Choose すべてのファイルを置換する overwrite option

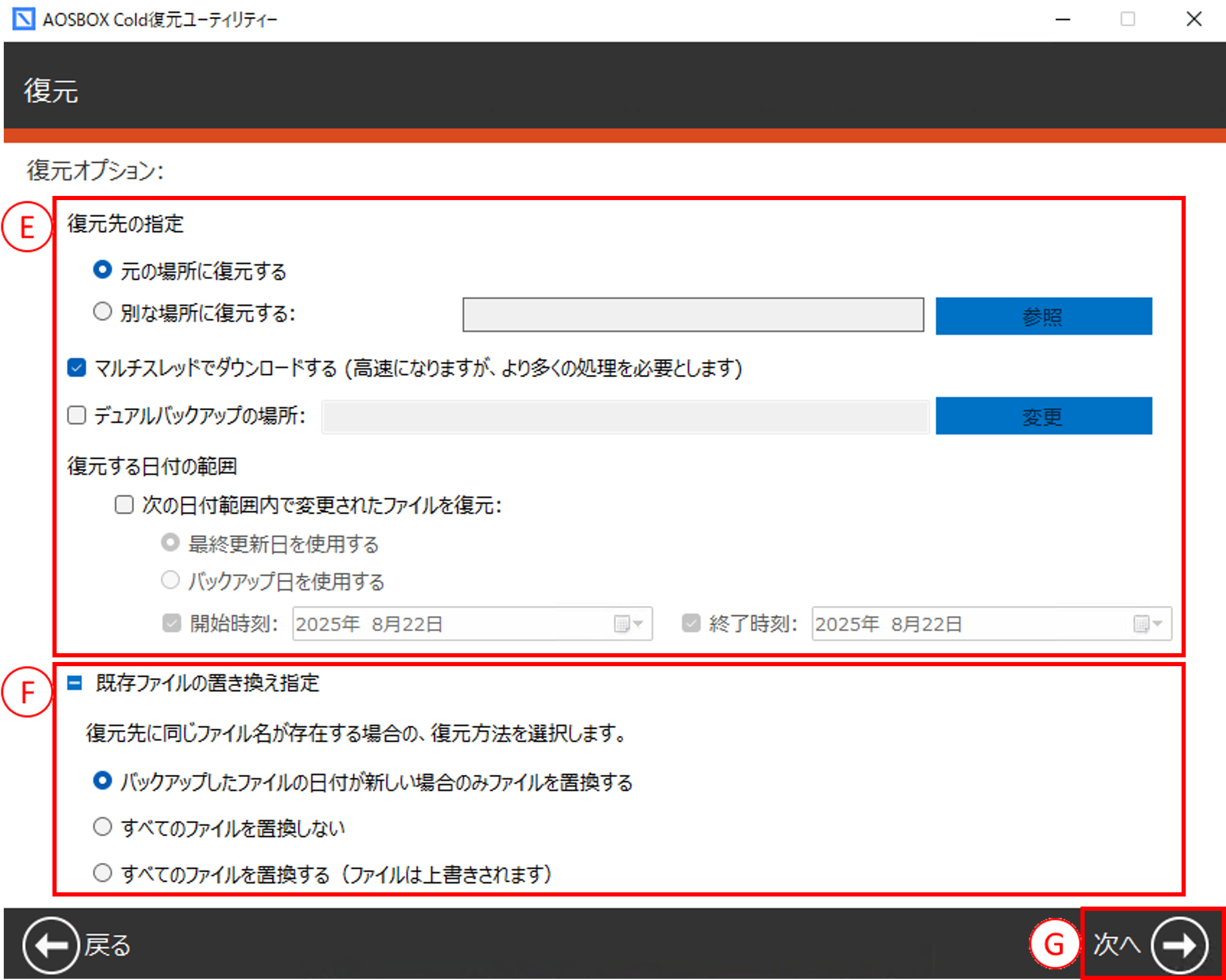coord(102,873)
